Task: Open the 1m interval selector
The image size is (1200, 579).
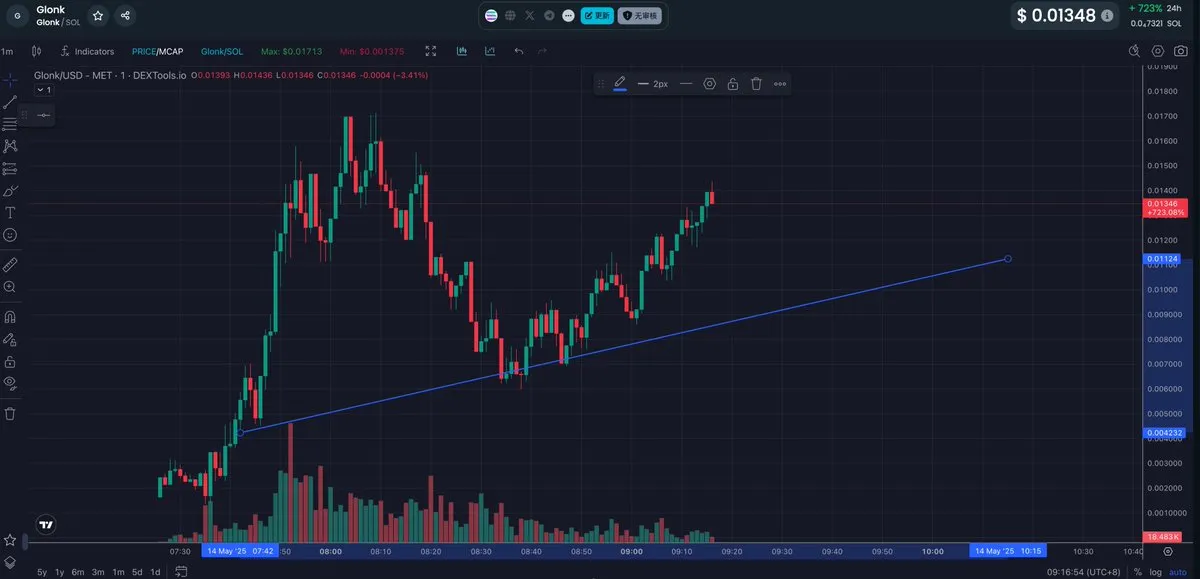Action: coord(7,51)
